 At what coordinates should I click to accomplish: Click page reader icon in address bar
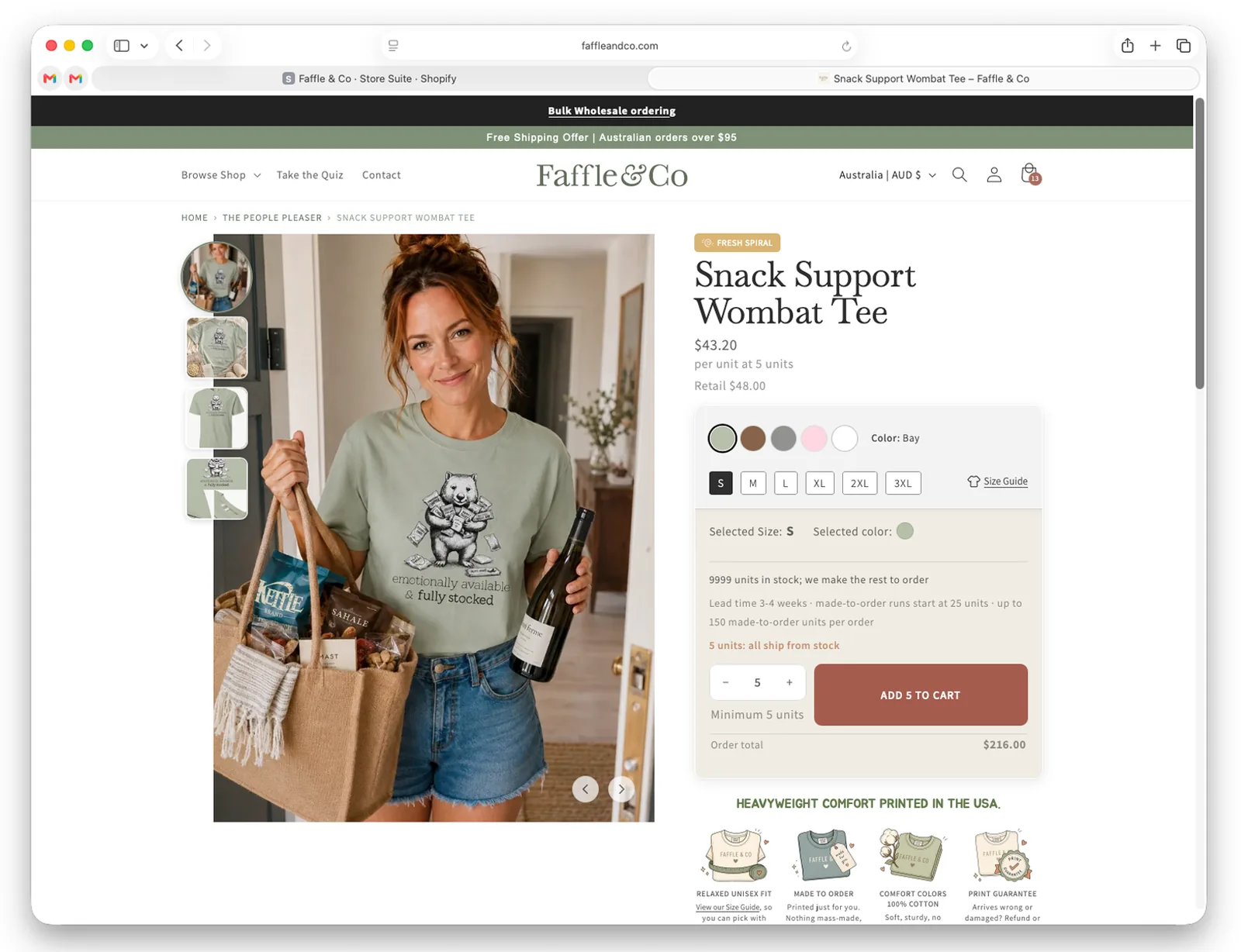pyautogui.click(x=393, y=46)
